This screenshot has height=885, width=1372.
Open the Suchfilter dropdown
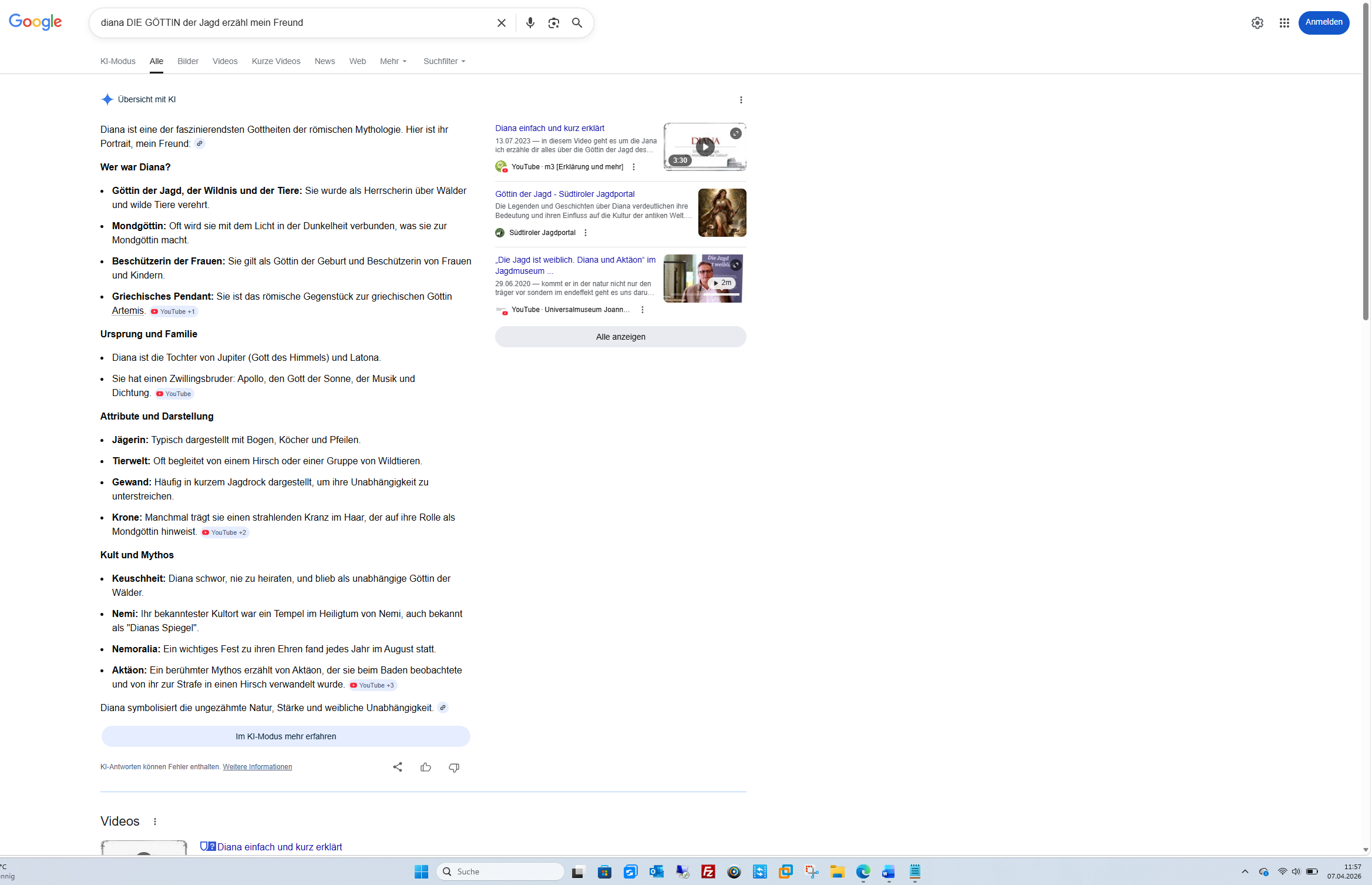click(x=444, y=61)
